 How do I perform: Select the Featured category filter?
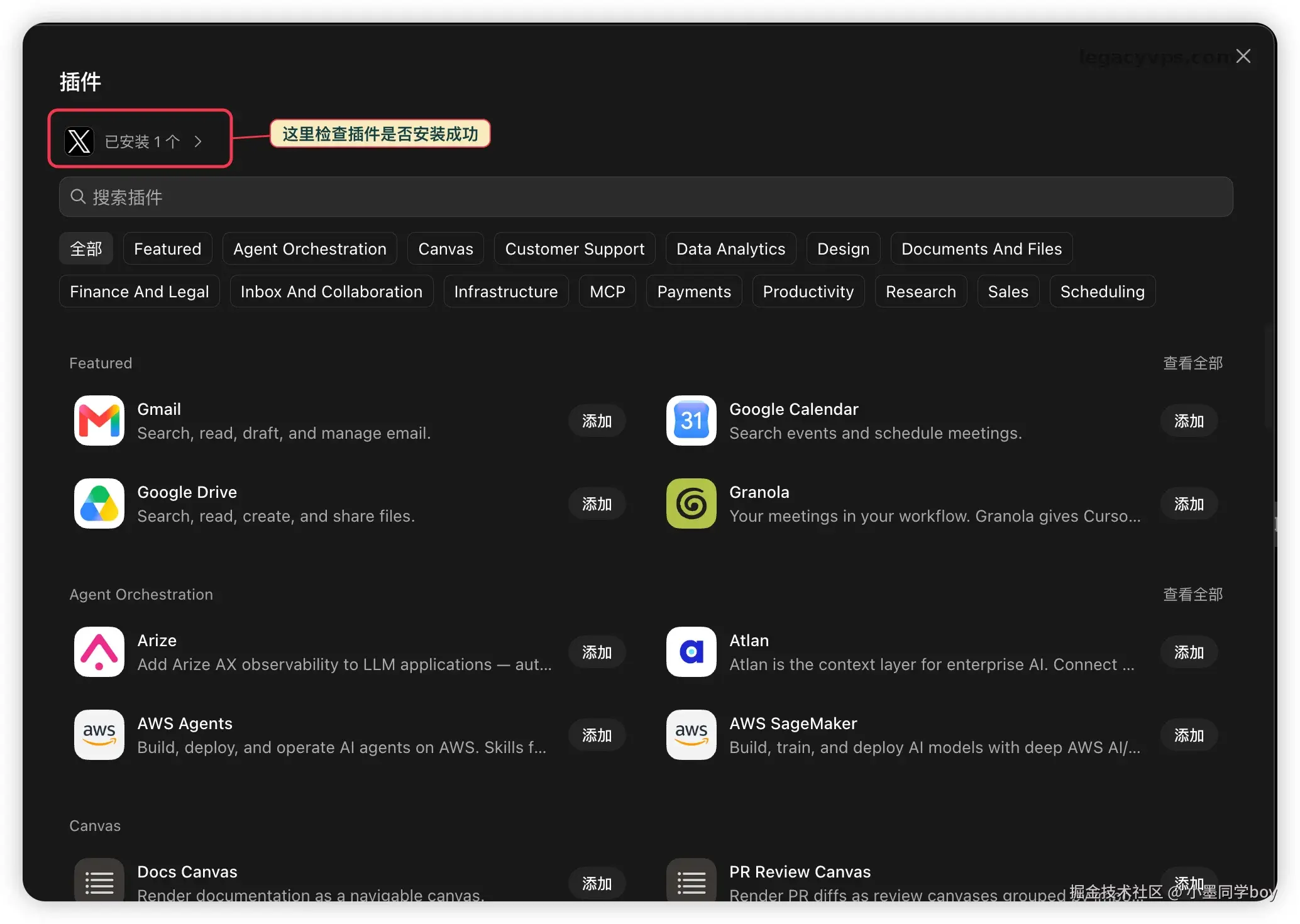168,248
